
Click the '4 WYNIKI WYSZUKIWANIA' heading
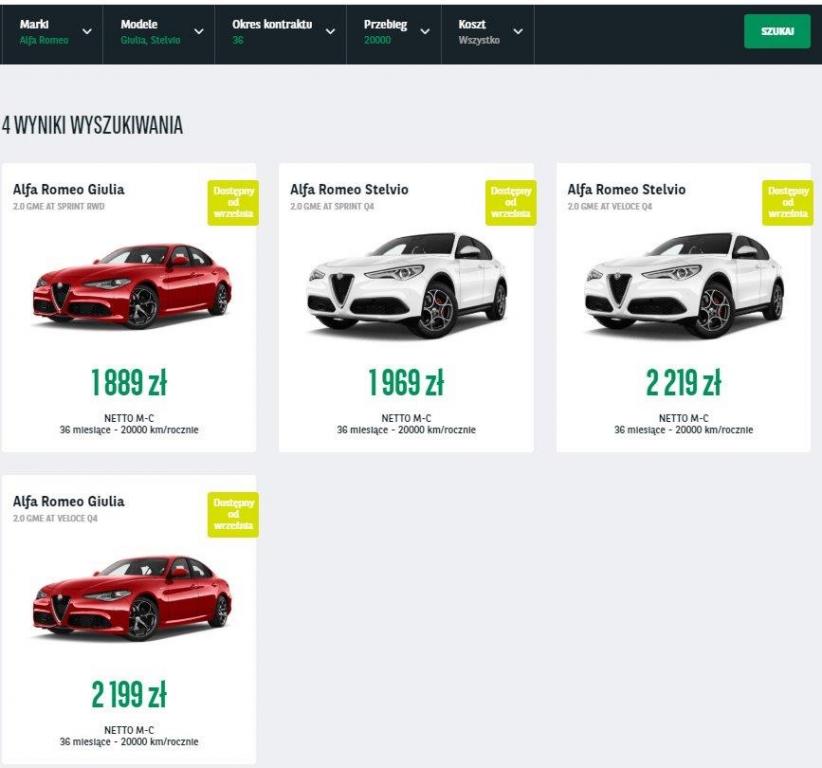tap(92, 125)
